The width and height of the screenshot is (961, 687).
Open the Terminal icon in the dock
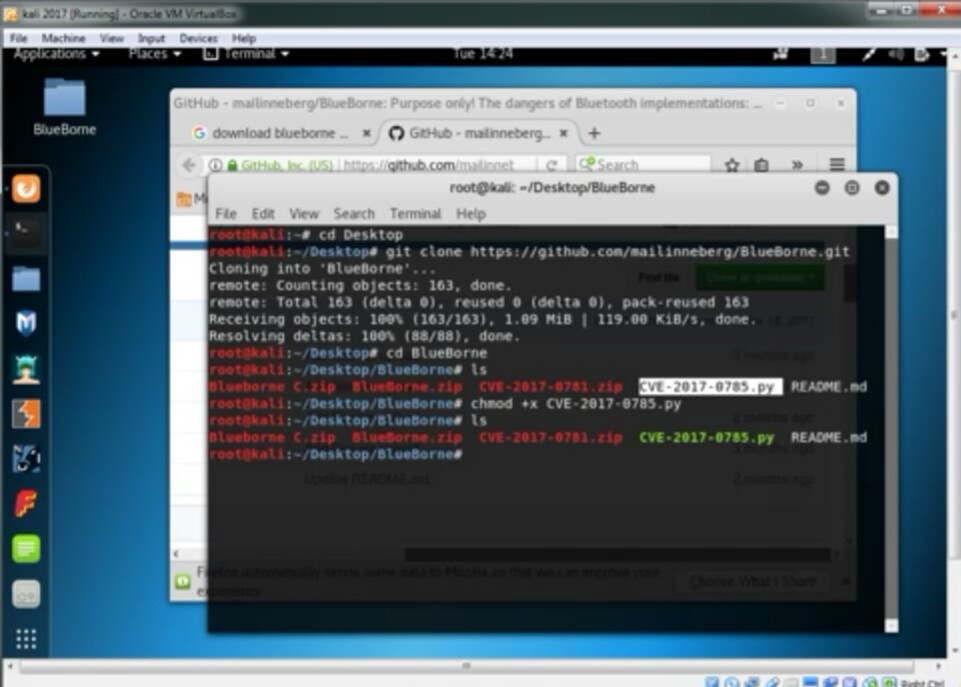26,233
